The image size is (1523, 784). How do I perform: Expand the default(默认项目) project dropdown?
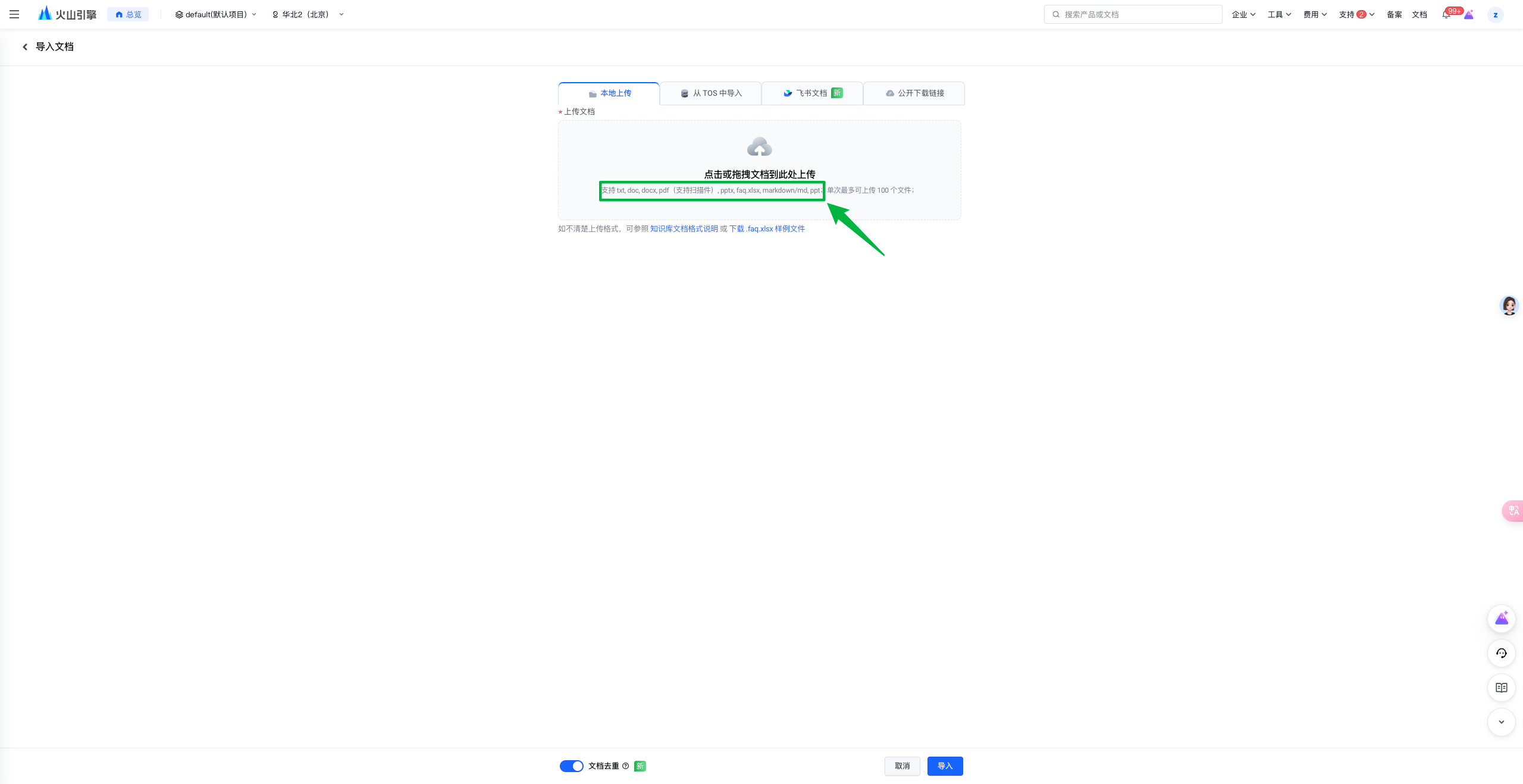coord(215,14)
